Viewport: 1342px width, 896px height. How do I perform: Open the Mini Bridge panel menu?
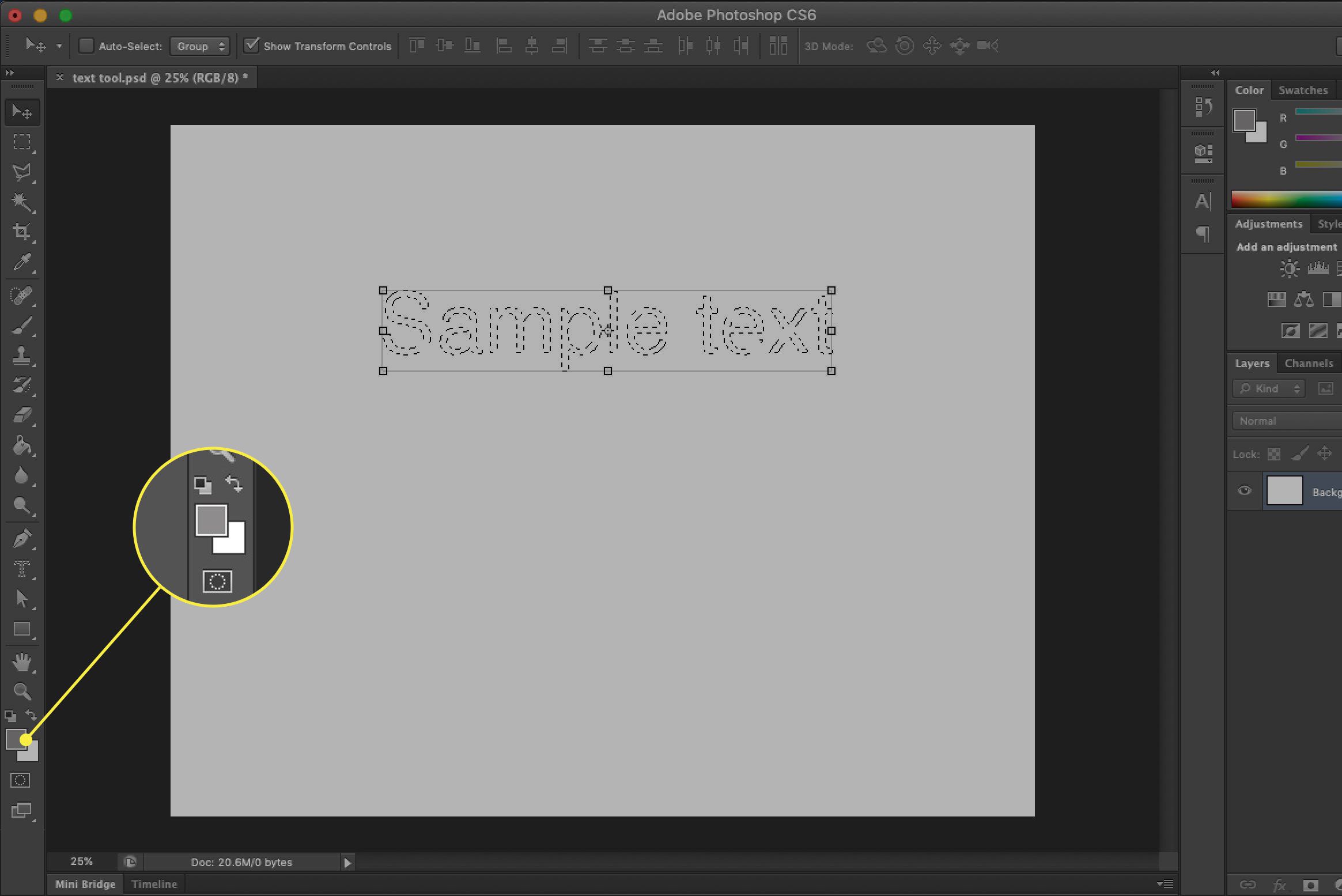[1165, 884]
